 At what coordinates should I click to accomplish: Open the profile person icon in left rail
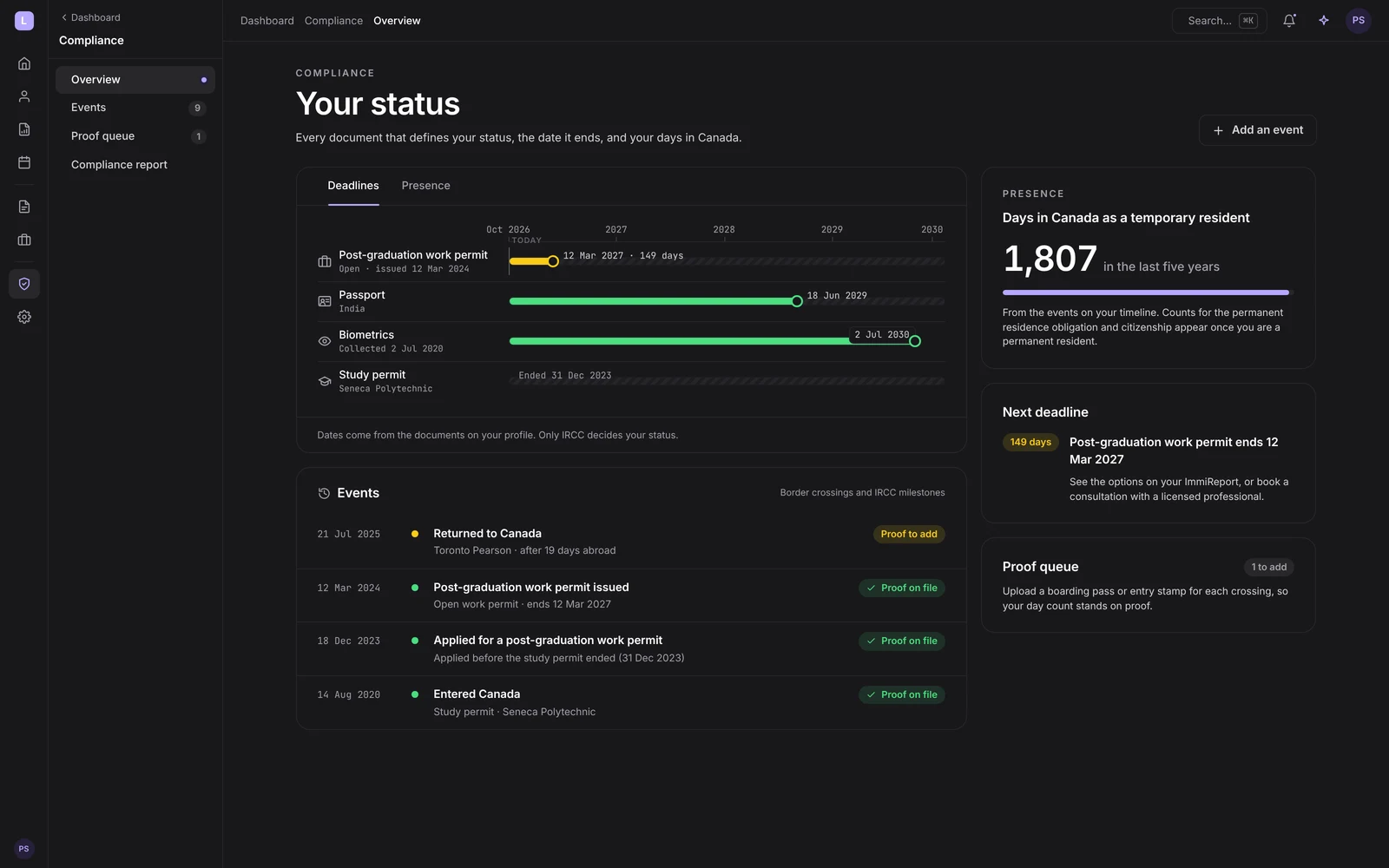point(24,96)
